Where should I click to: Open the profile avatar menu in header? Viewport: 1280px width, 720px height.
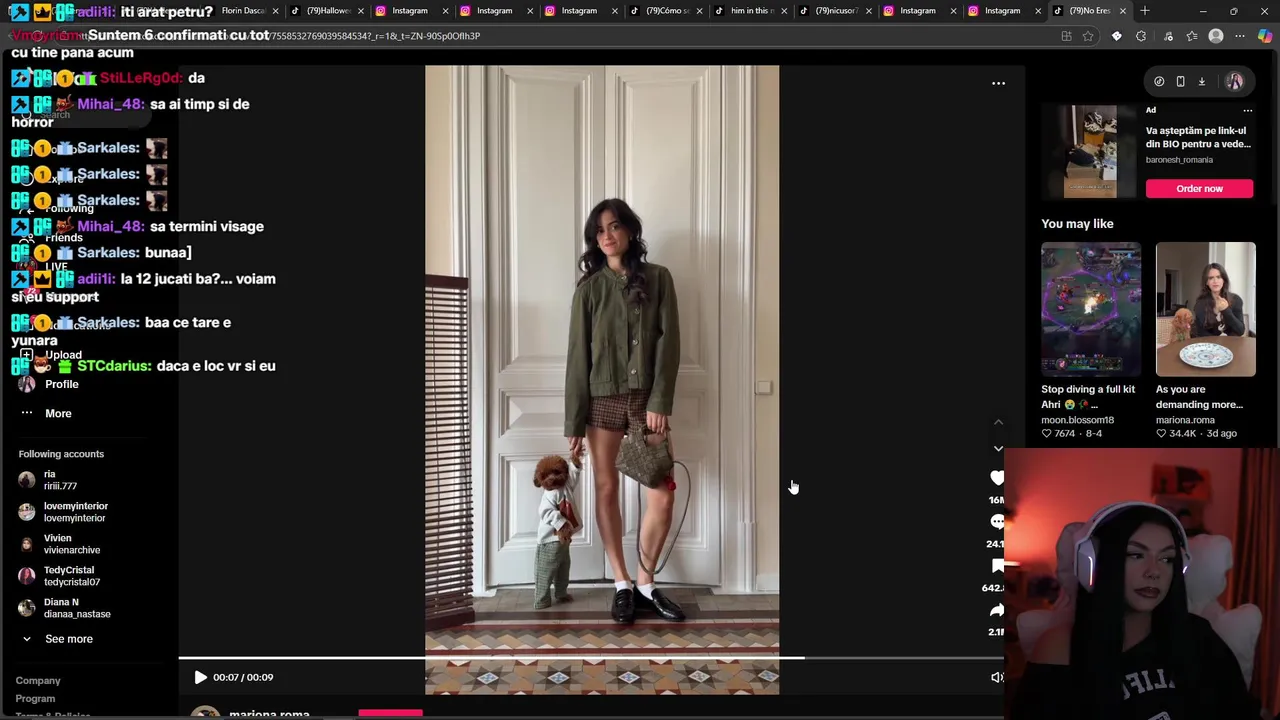click(1235, 82)
